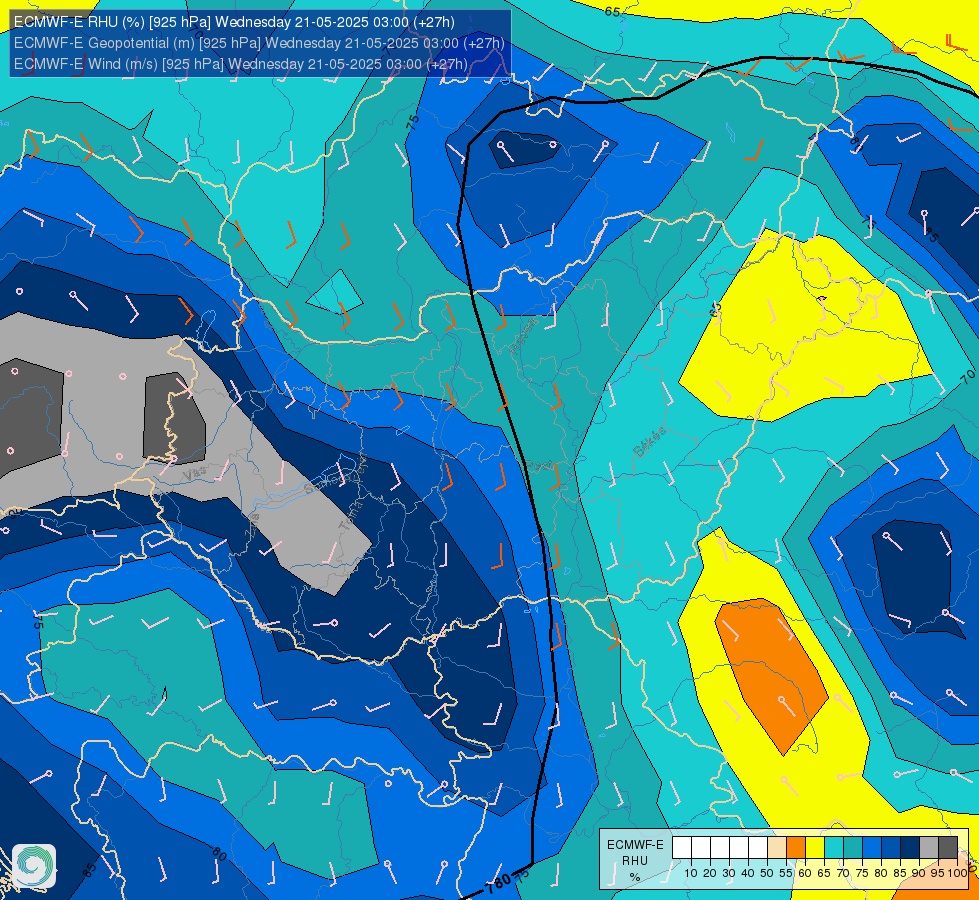Pick the teal 70–75 legend swatch
979x900 pixels.
click(x=853, y=847)
